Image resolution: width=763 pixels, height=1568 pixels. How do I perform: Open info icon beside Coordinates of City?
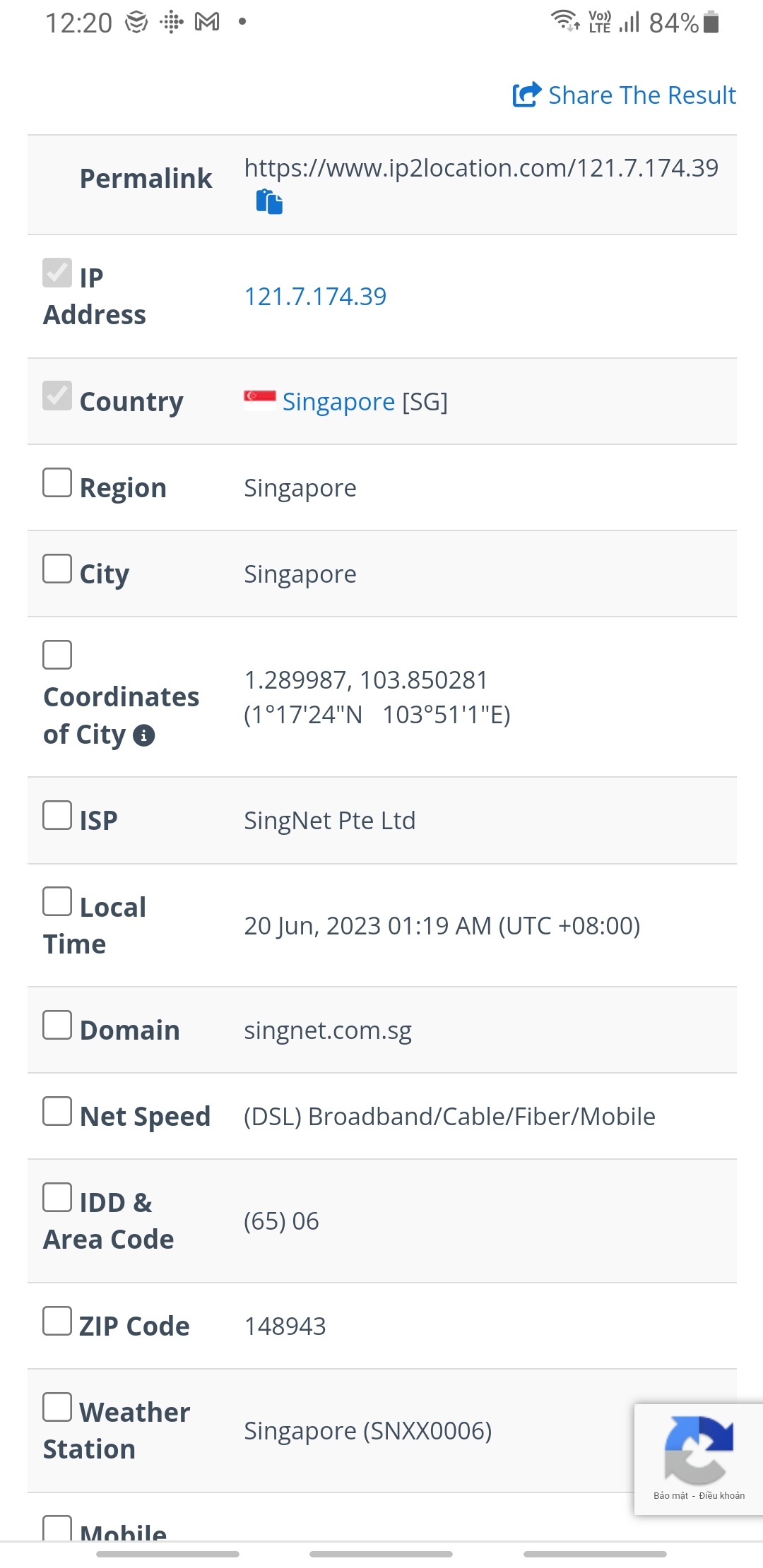tap(144, 735)
